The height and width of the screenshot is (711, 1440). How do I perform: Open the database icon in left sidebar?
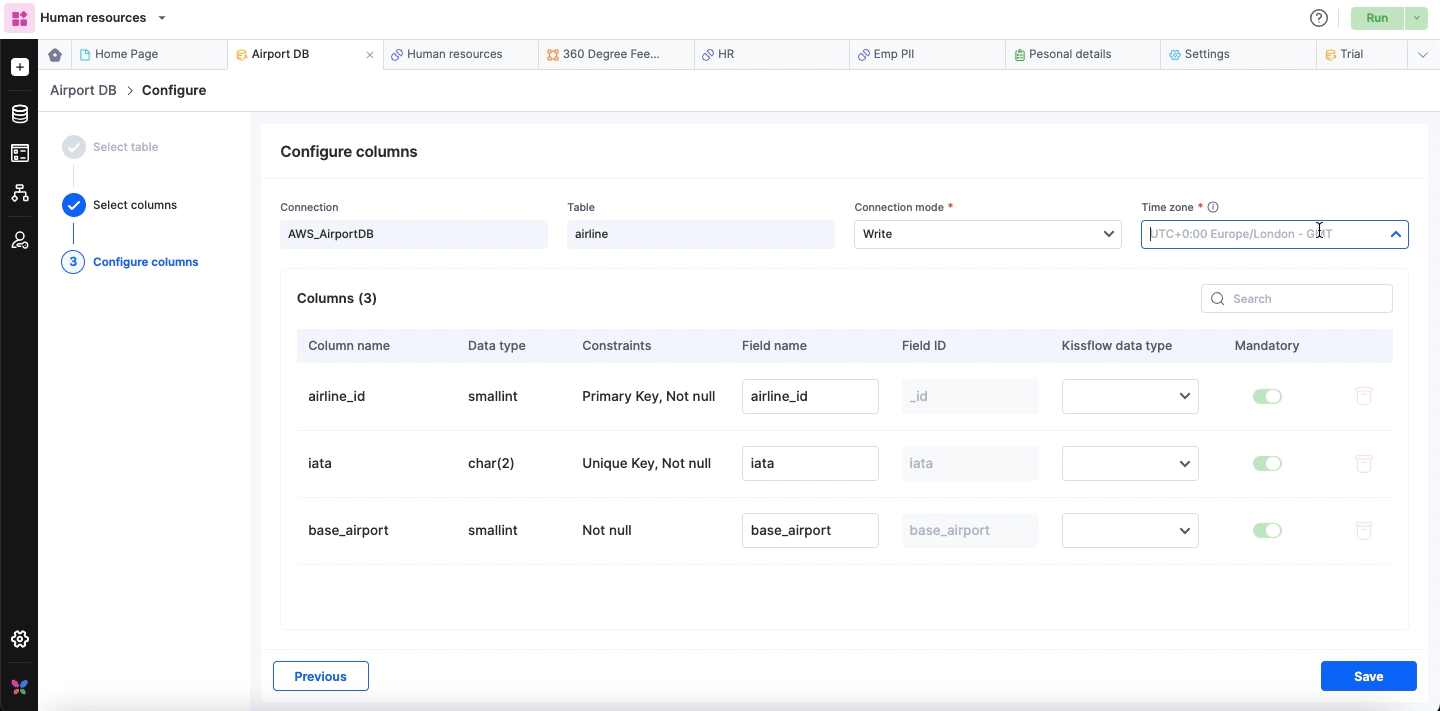point(19,114)
